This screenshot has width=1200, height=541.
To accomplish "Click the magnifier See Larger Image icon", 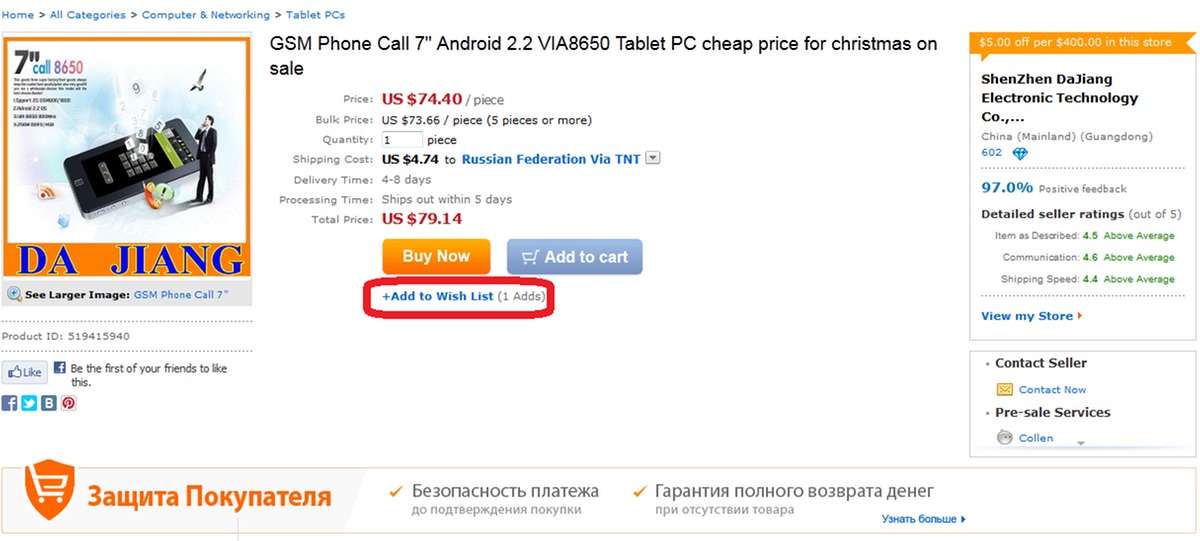I will coord(15,295).
